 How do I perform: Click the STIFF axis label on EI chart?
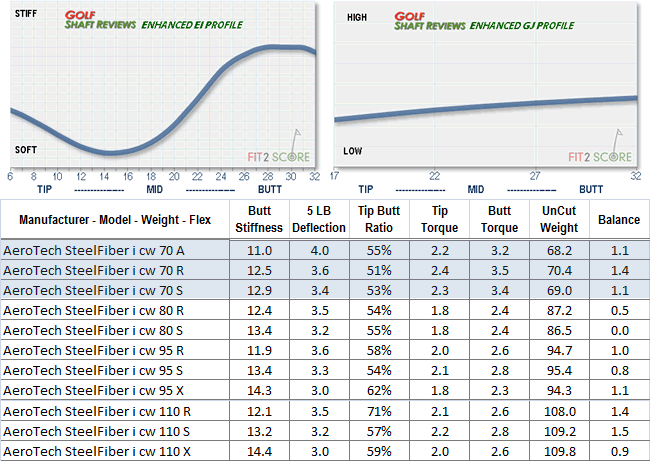coord(26,14)
